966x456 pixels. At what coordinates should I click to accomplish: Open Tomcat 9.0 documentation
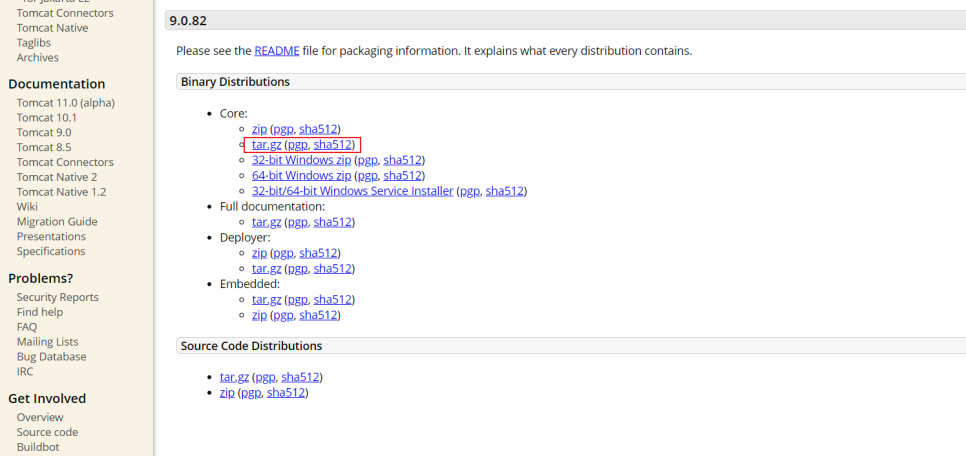point(44,132)
